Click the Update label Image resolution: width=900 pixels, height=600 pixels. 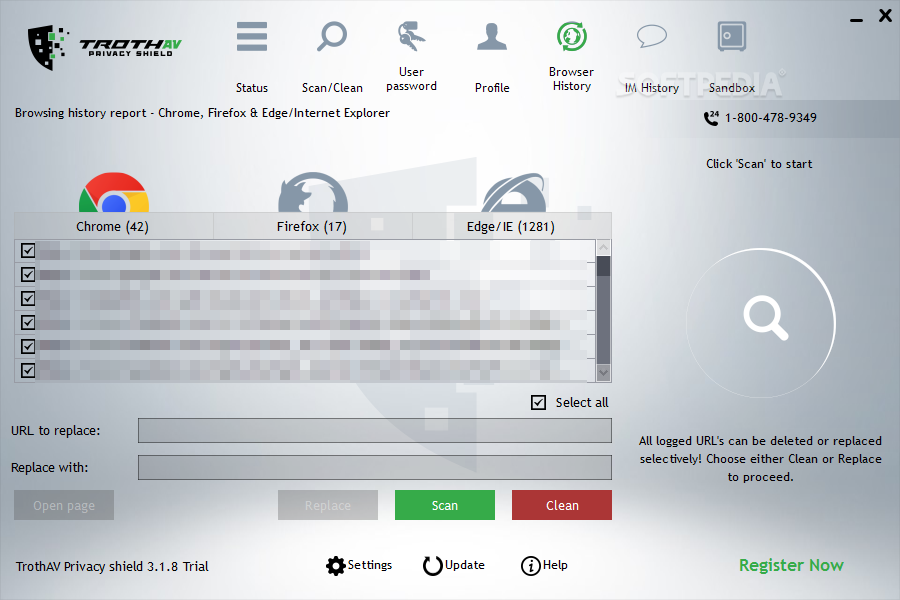click(x=465, y=565)
